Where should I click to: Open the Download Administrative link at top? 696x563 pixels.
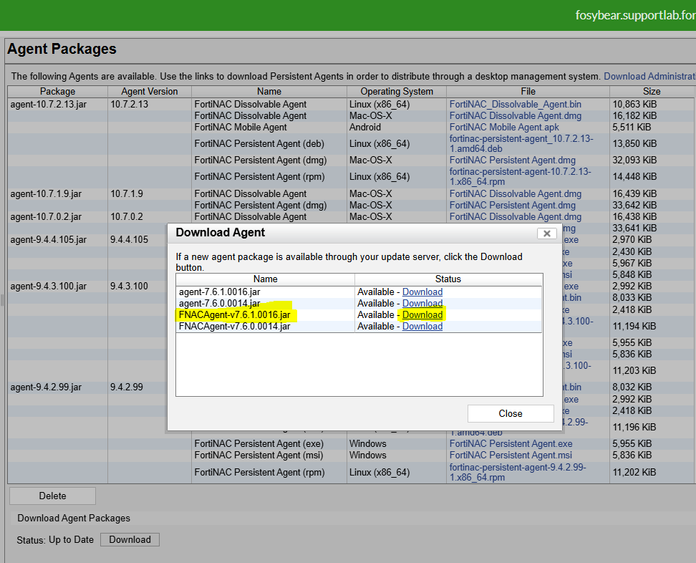(x=649, y=76)
